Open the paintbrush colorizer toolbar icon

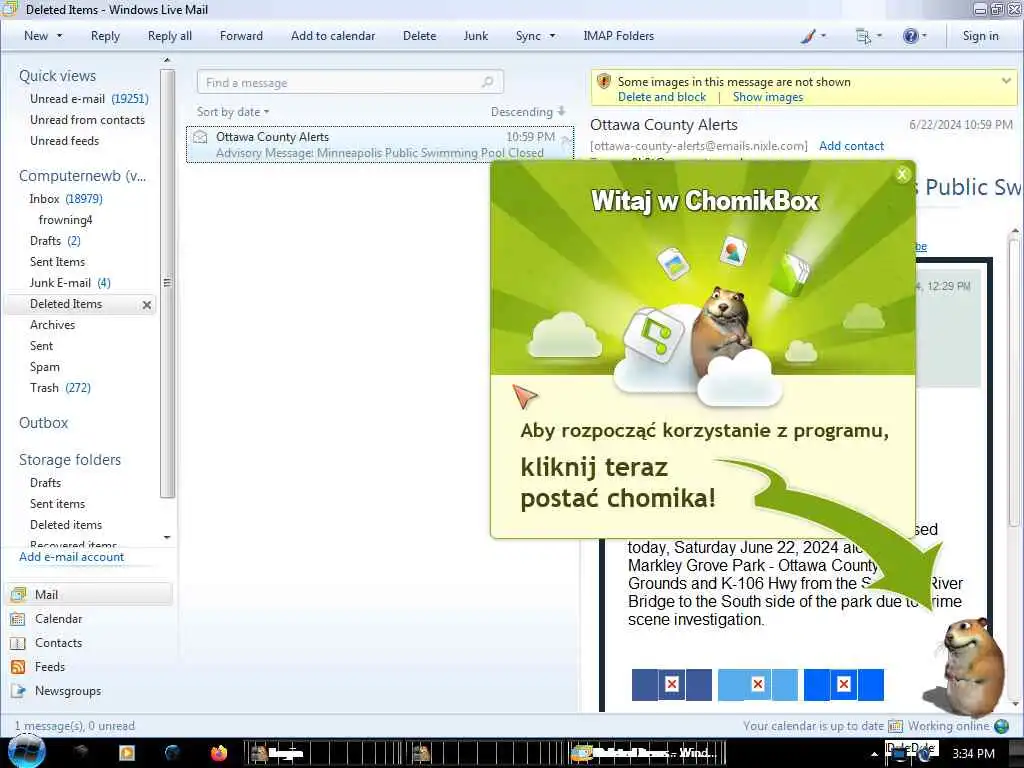pyautogui.click(x=808, y=36)
